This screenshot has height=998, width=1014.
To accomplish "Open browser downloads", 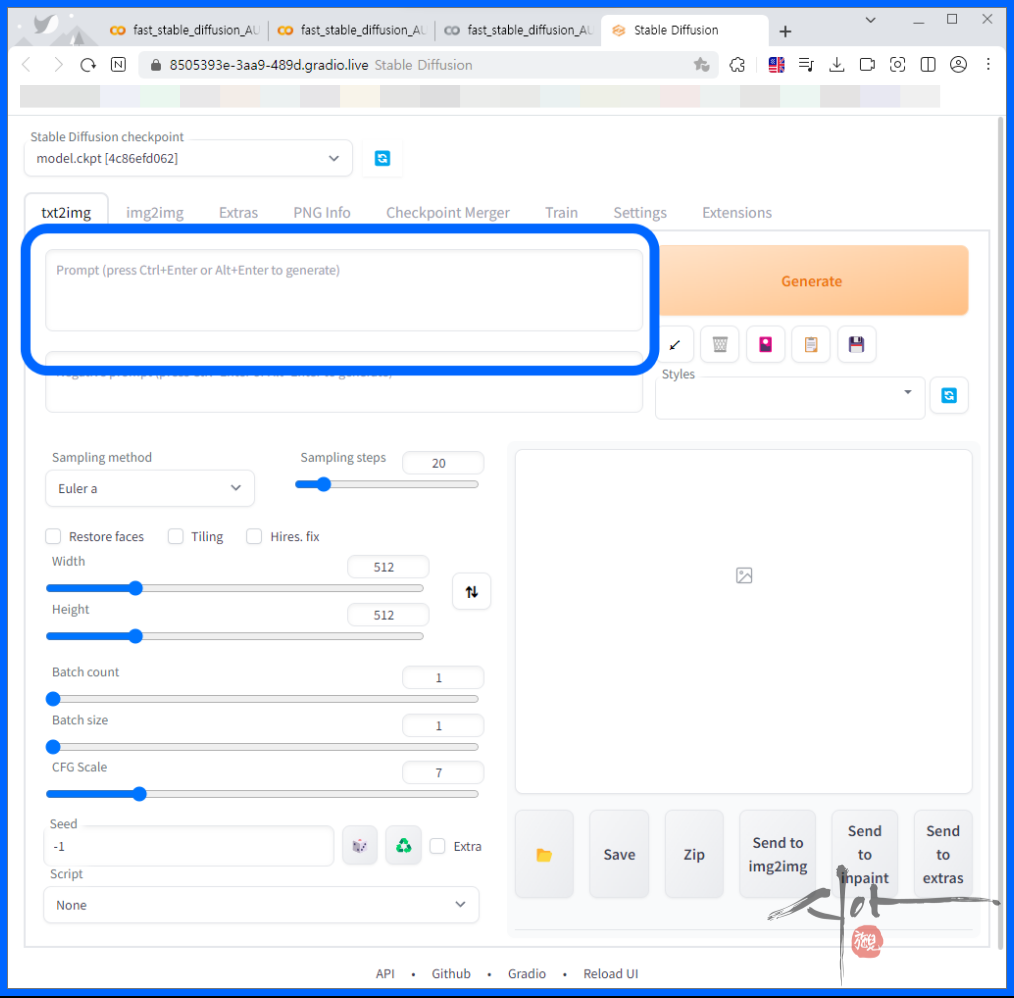I will (x=837, y=65).
